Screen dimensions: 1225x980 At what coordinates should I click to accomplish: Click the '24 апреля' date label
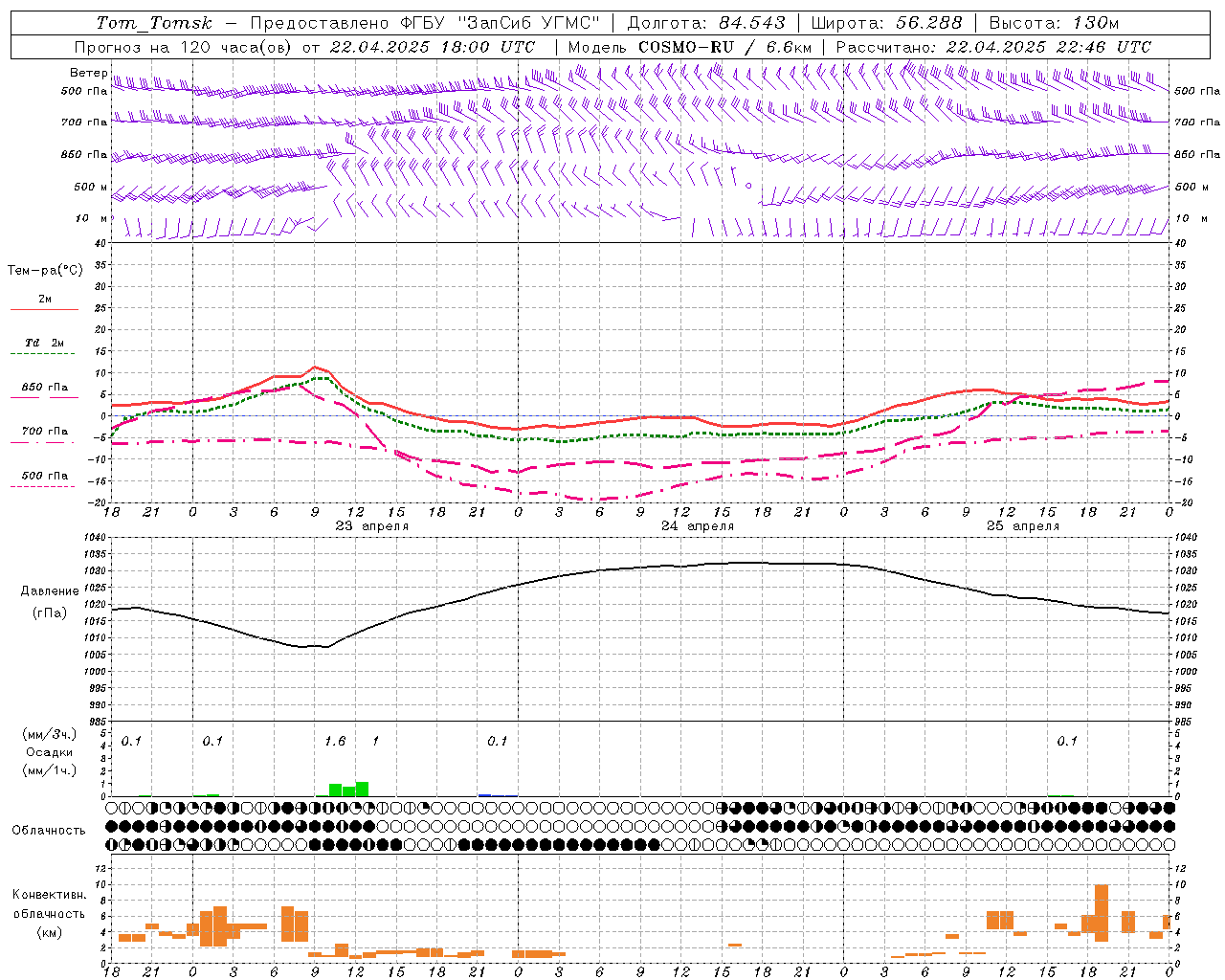tap(698, 526)
